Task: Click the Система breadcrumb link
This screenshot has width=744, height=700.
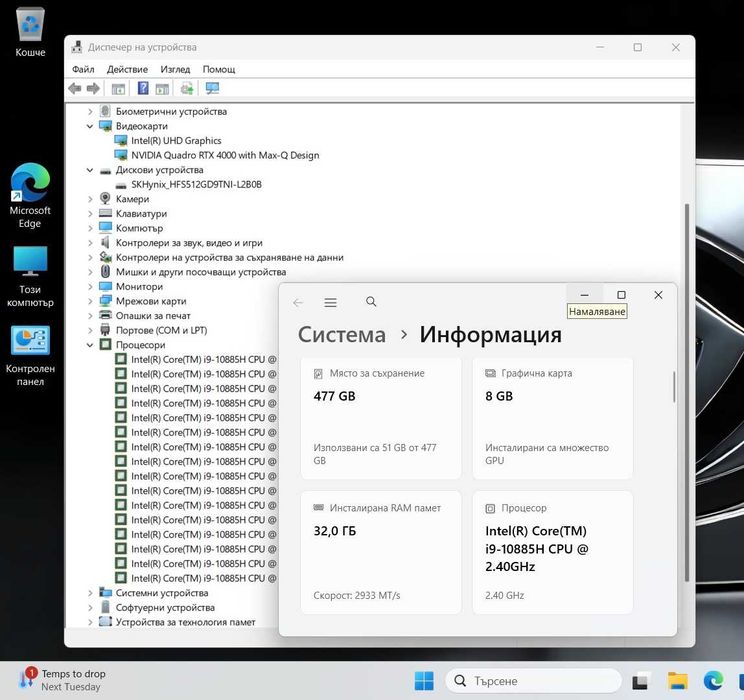Action: [x=342, y=335]
